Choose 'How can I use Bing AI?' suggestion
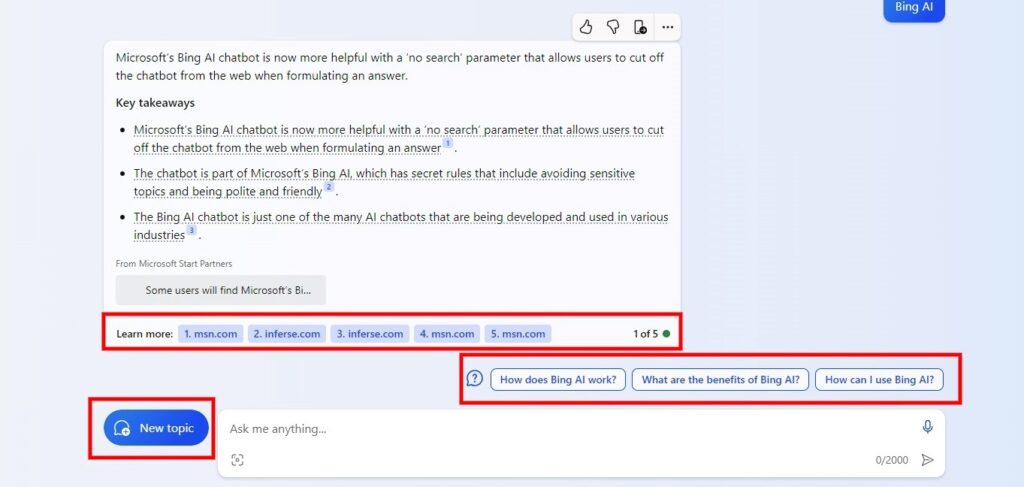 [x=879, y=380]
